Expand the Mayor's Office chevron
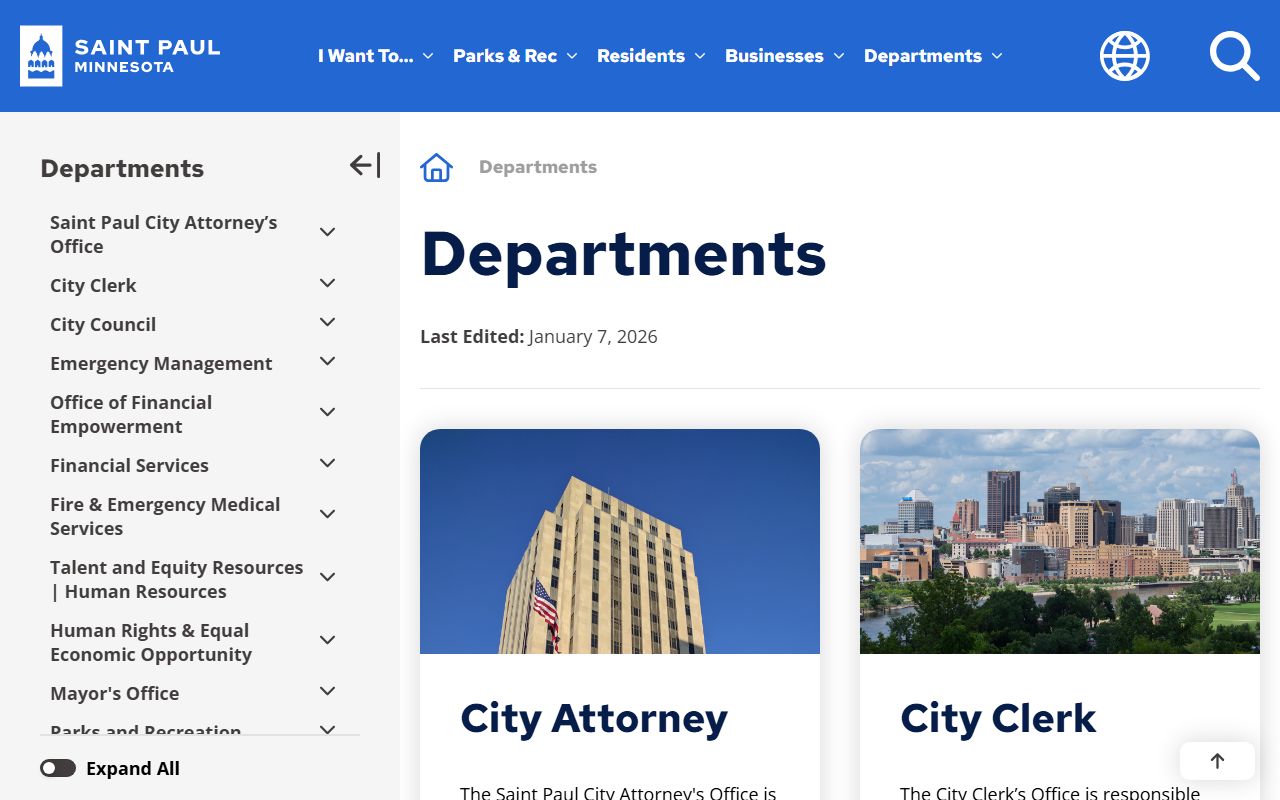Screen dimensions: 1280x800 [x=327, y=692]
